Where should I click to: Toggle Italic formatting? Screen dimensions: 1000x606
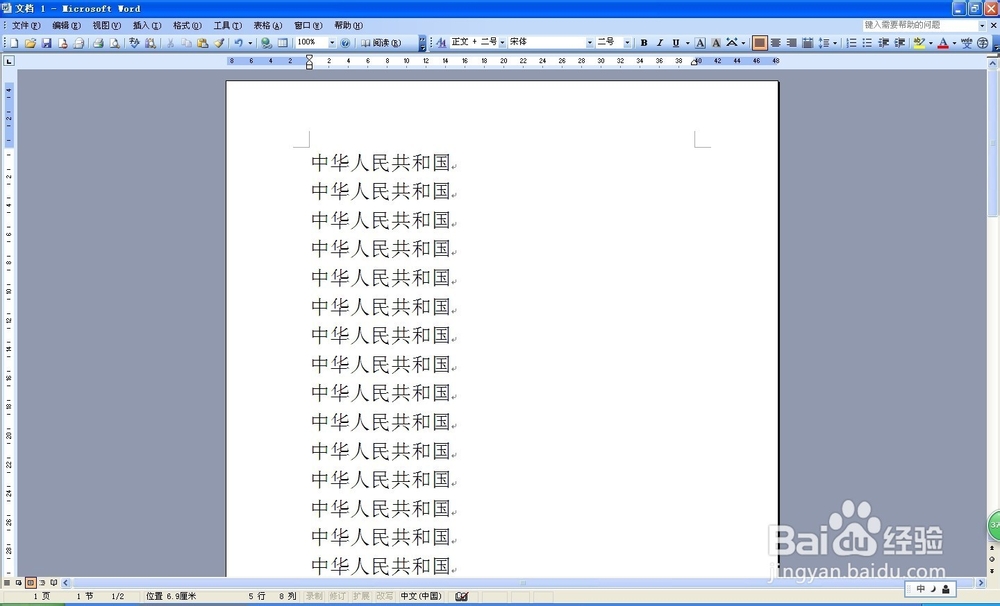pos(660,43)
